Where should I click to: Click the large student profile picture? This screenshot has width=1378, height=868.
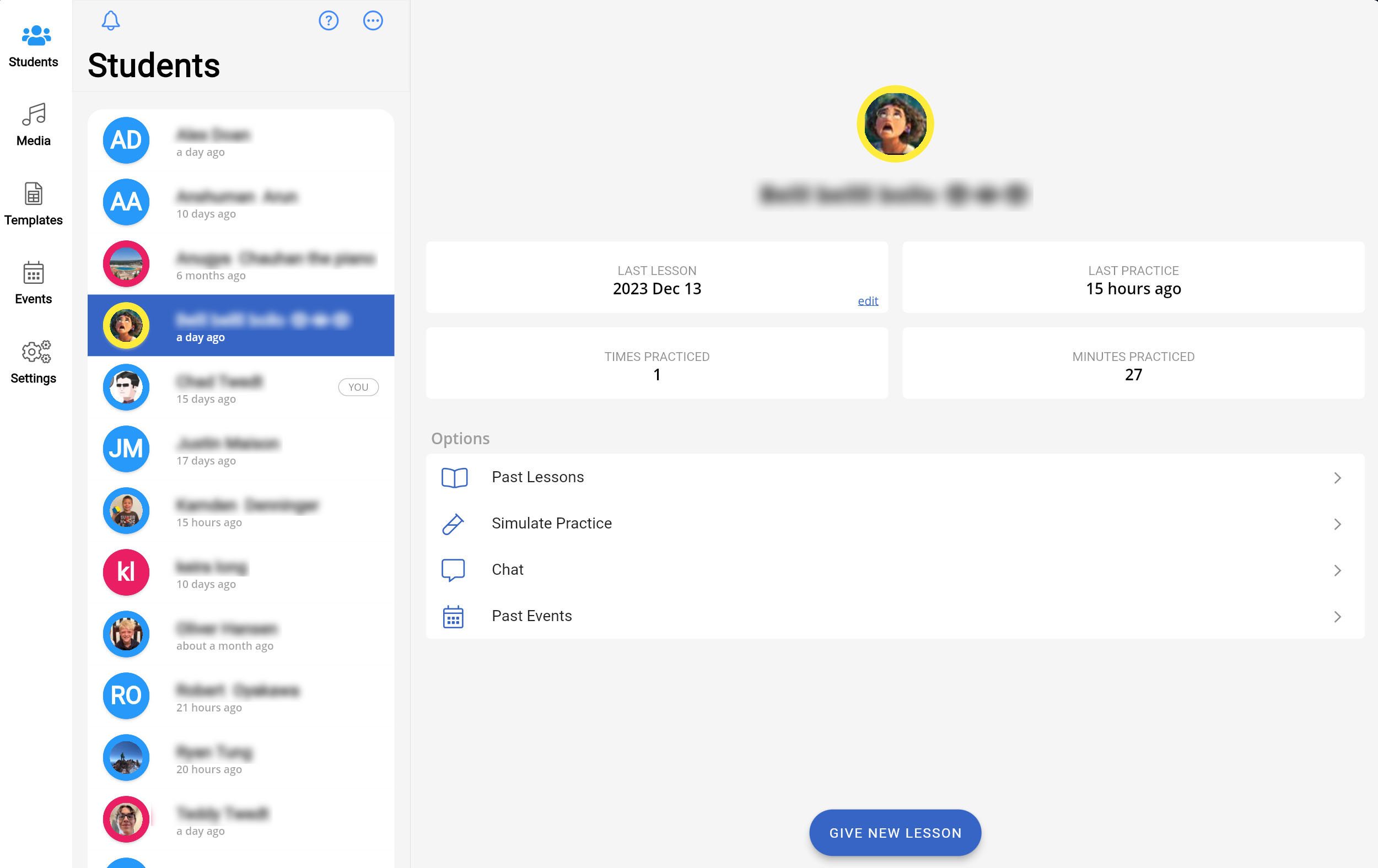(895, 124)
